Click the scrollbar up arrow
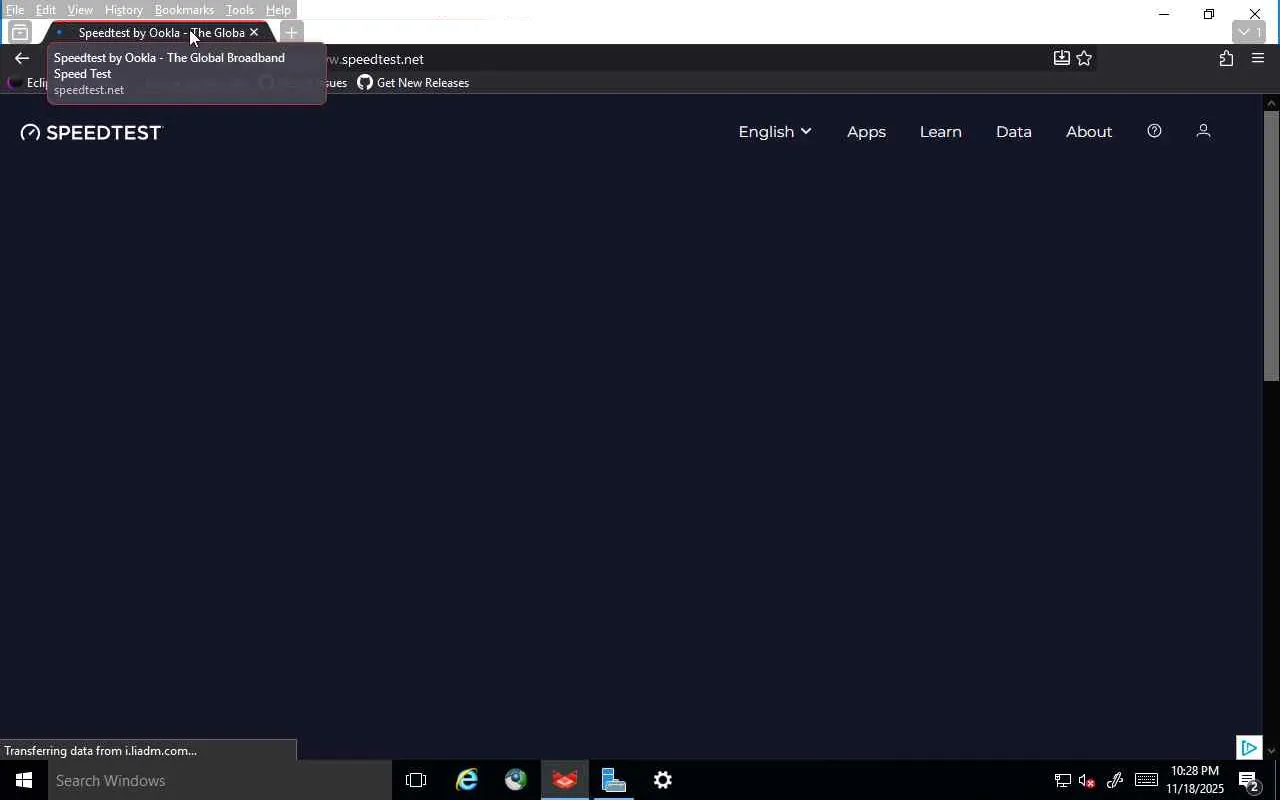 click(x=1272, y=102)
